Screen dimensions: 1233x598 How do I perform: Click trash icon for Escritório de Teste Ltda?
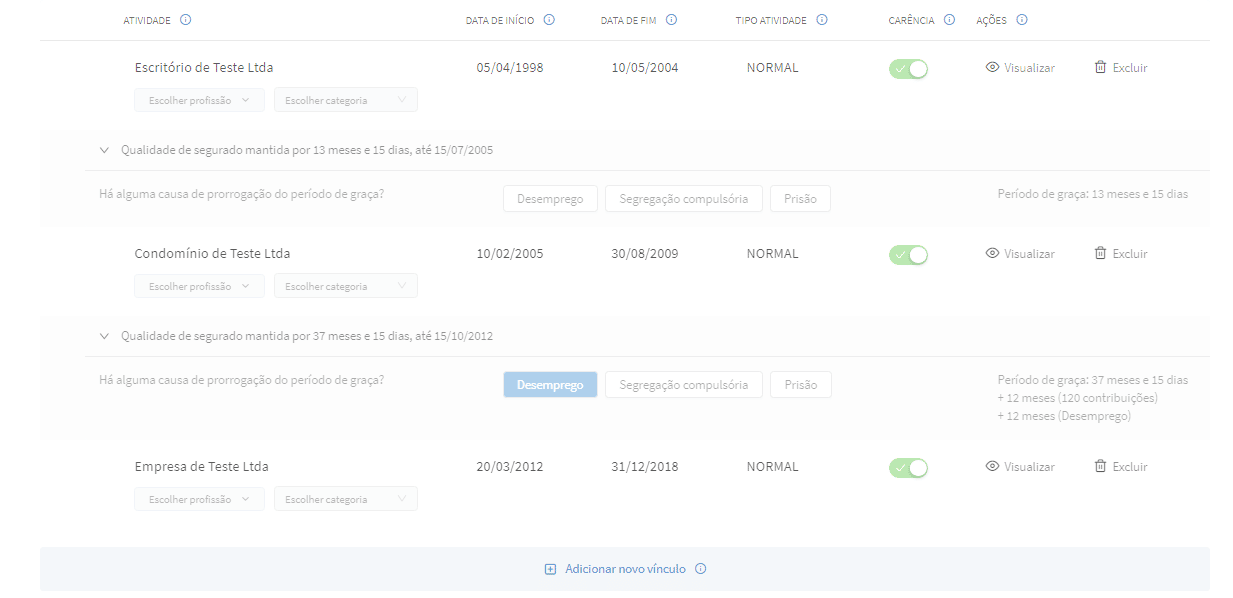coord(1100,68)
